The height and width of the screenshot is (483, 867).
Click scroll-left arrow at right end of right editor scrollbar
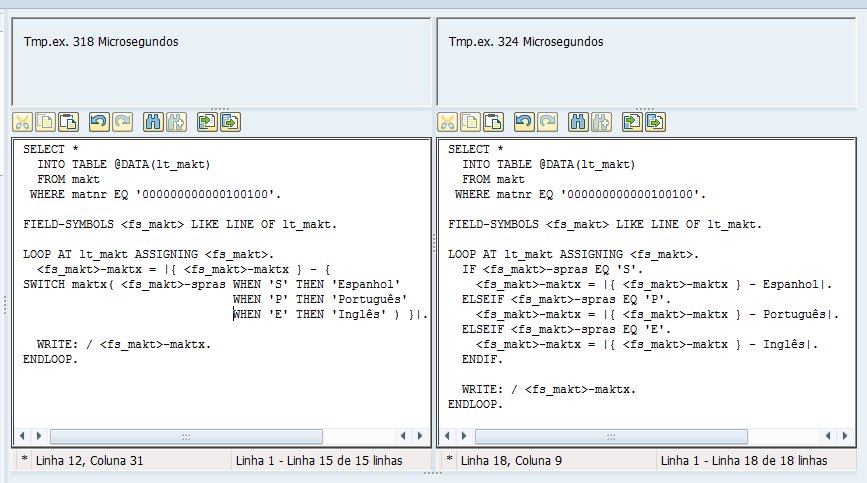point(828,436)
